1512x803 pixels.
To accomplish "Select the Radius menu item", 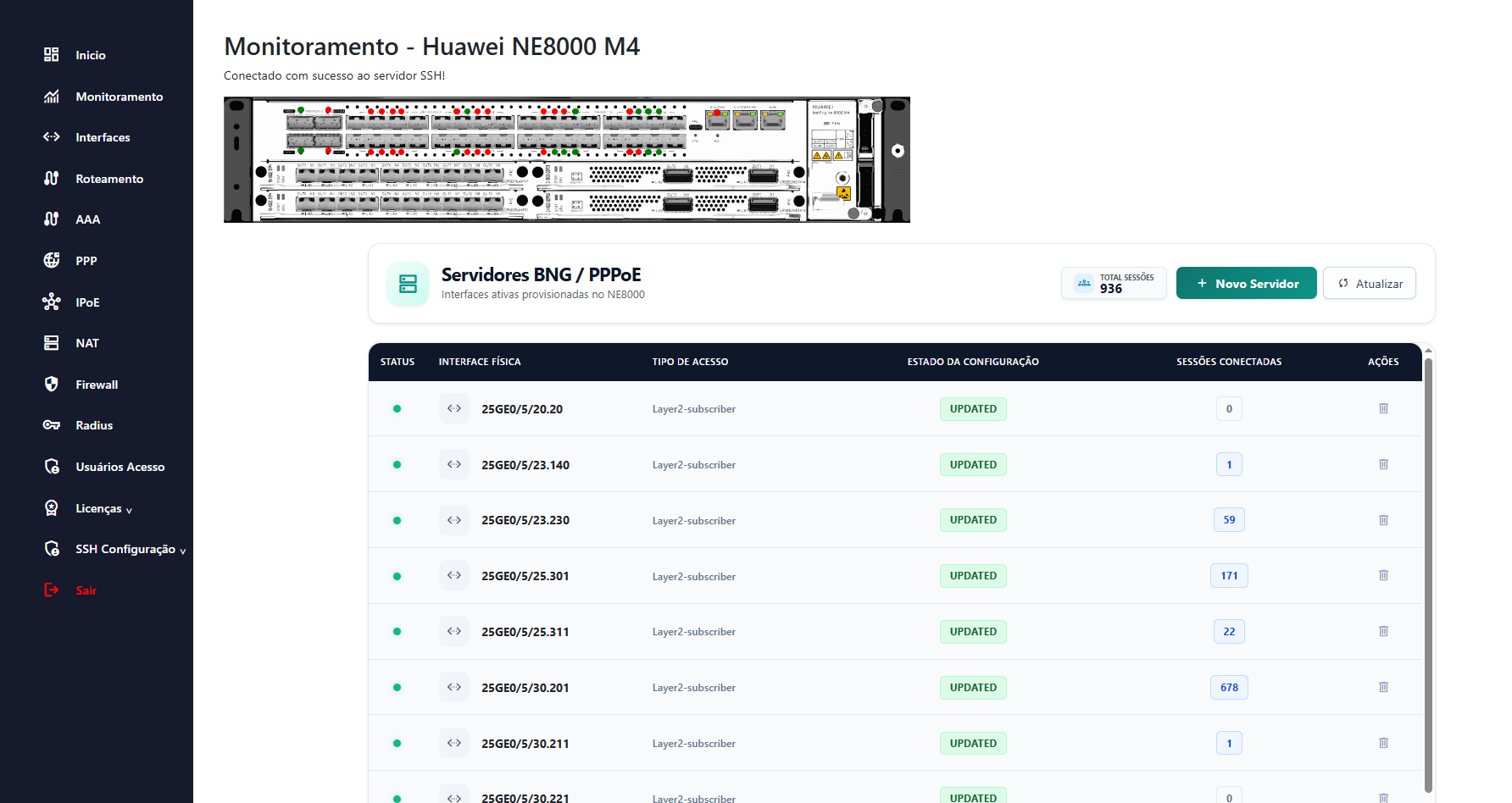I will point(94,425).
